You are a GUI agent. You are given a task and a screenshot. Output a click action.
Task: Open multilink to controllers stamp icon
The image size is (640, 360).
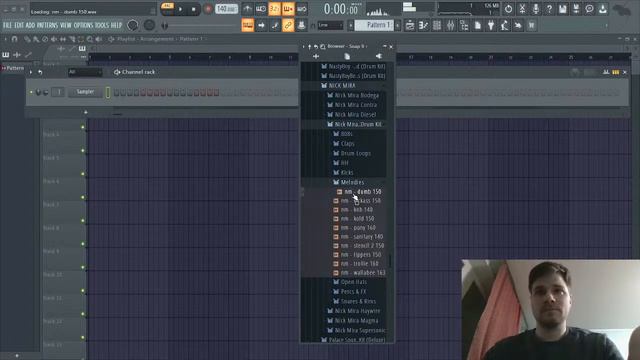point(301,25)
